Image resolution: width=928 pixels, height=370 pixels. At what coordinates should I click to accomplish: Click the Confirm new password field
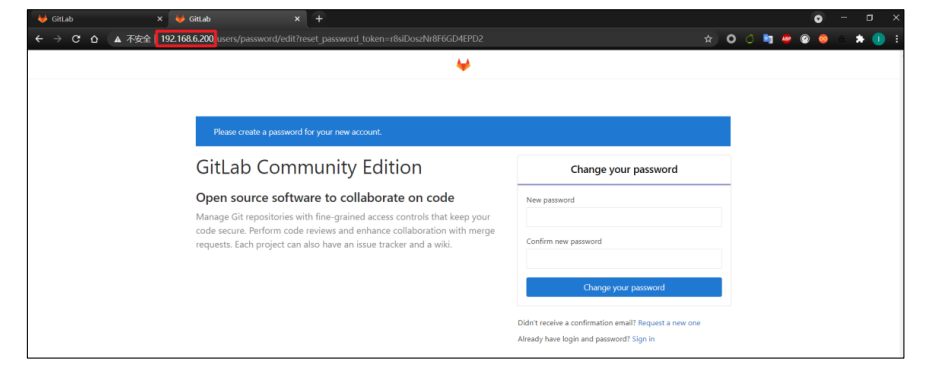tap(624, 259)
